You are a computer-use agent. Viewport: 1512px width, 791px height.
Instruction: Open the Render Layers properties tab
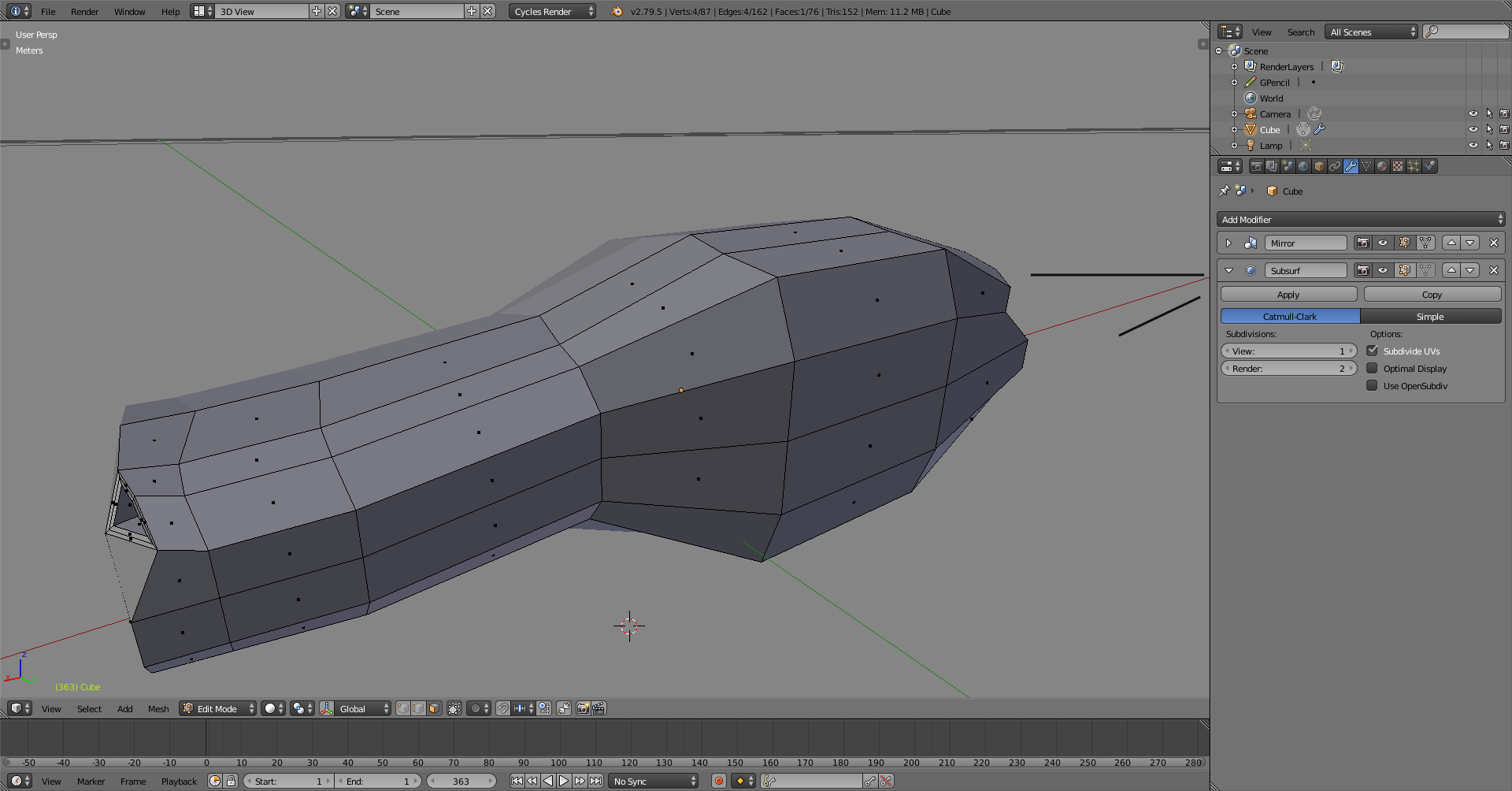[1272, 166]
